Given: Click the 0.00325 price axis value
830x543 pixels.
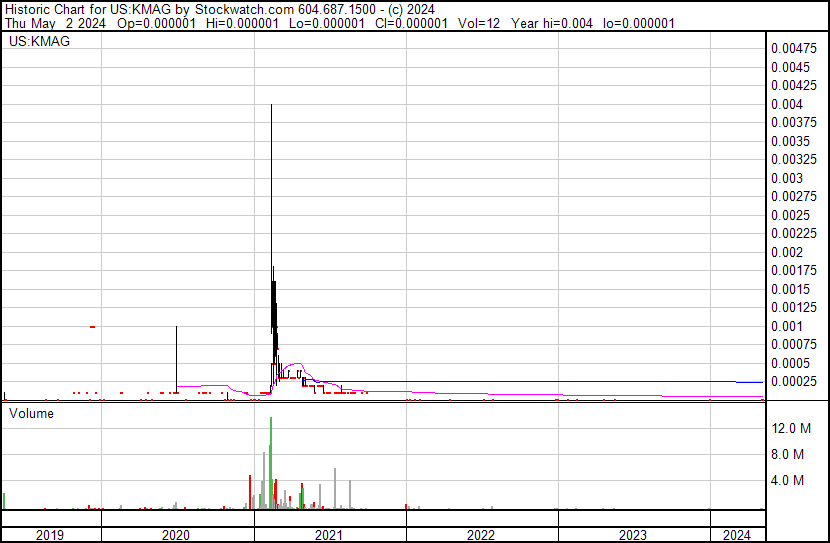Looking at the screenshot, I should click(794, 159).
